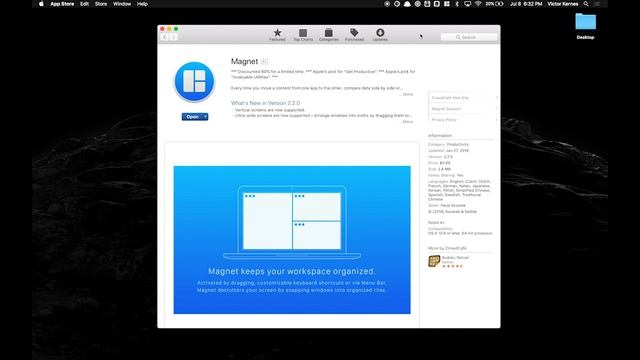Go forward with the right arrow

coord(173,37)
